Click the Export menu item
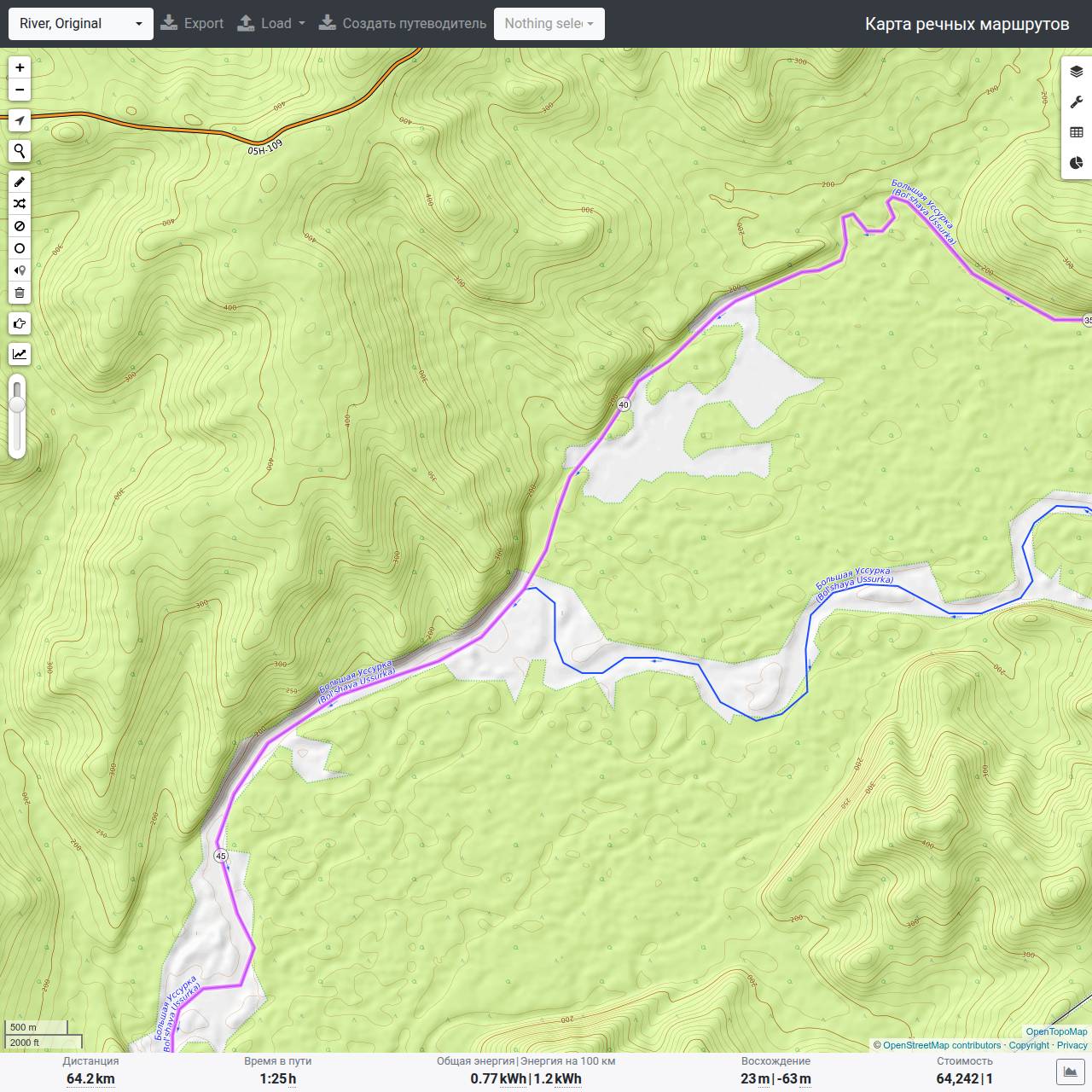This screenshot has width=1092, height=1092. point(192,24)
